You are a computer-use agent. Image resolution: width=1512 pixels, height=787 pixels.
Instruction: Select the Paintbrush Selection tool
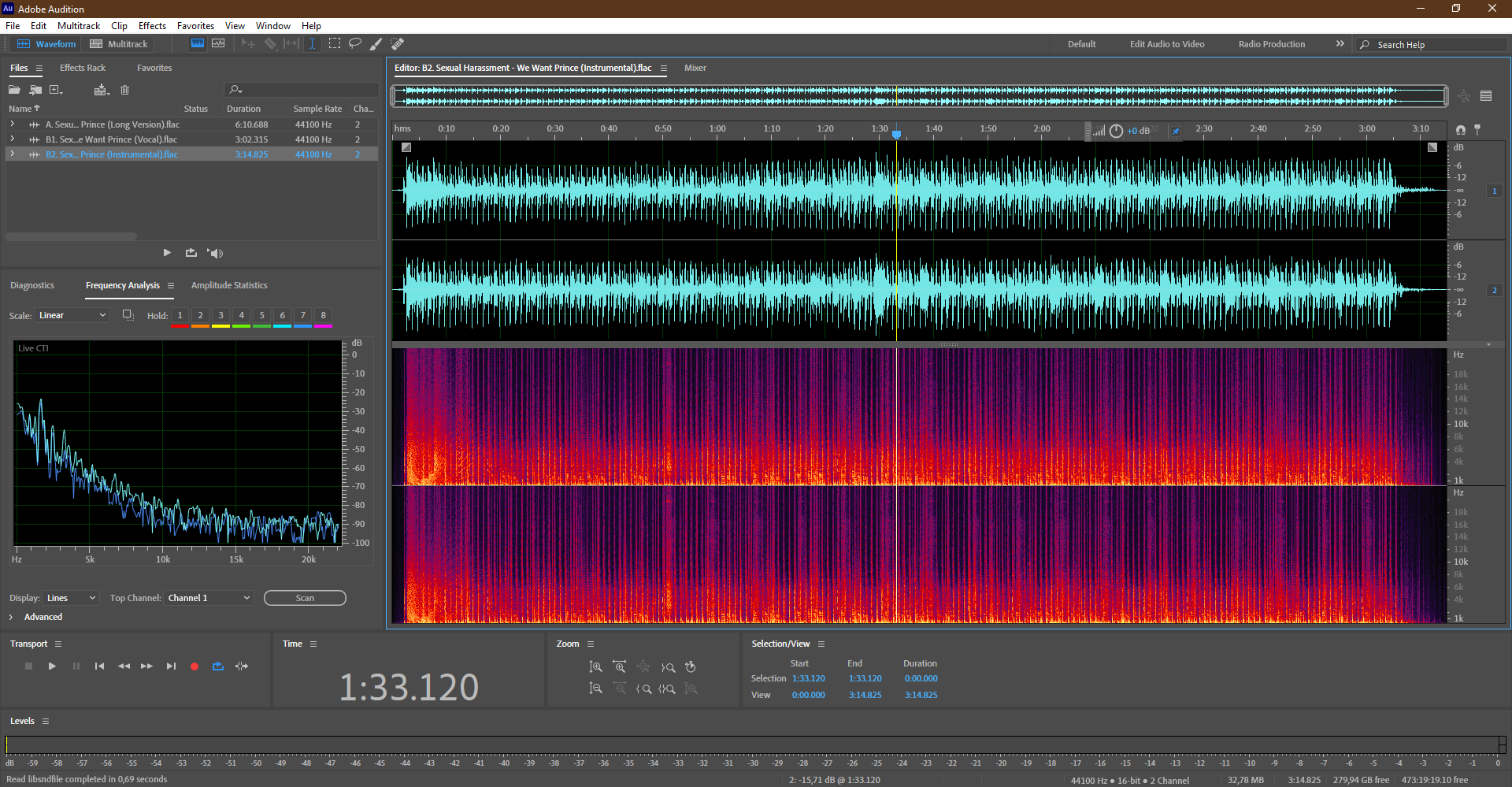tap(376, 44)
